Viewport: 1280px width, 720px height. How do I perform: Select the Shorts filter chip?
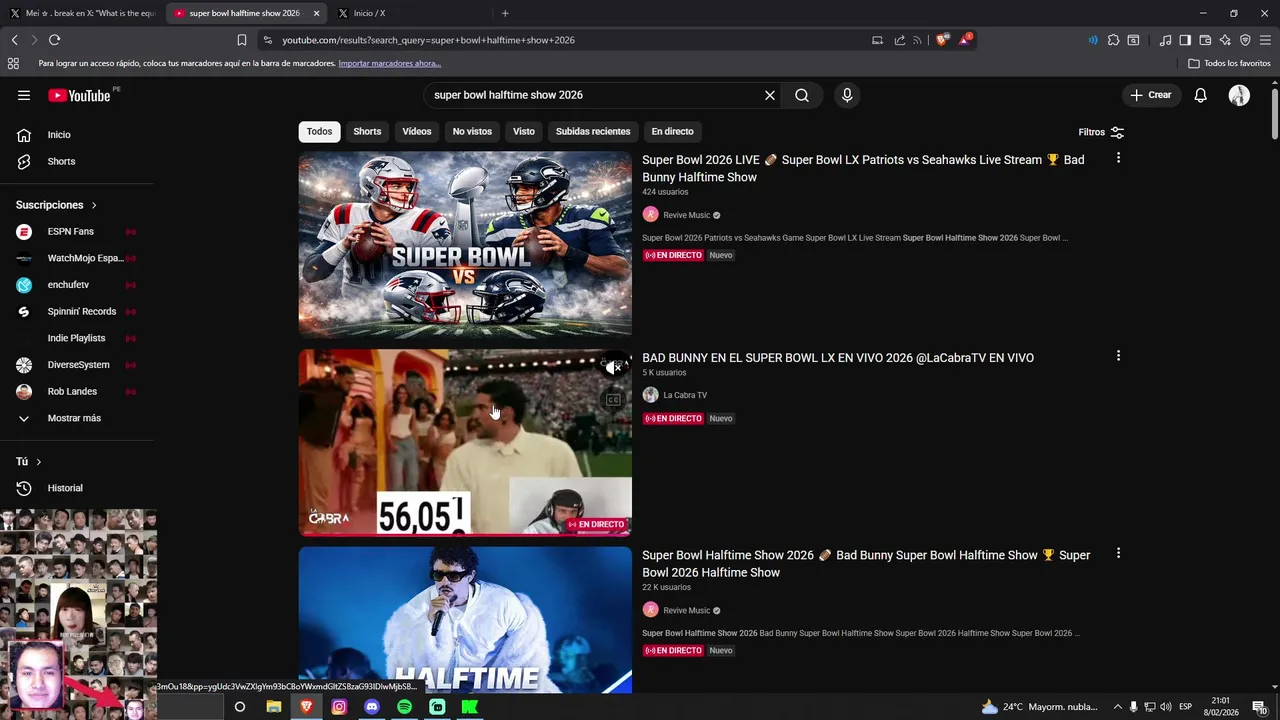(367, 131)
